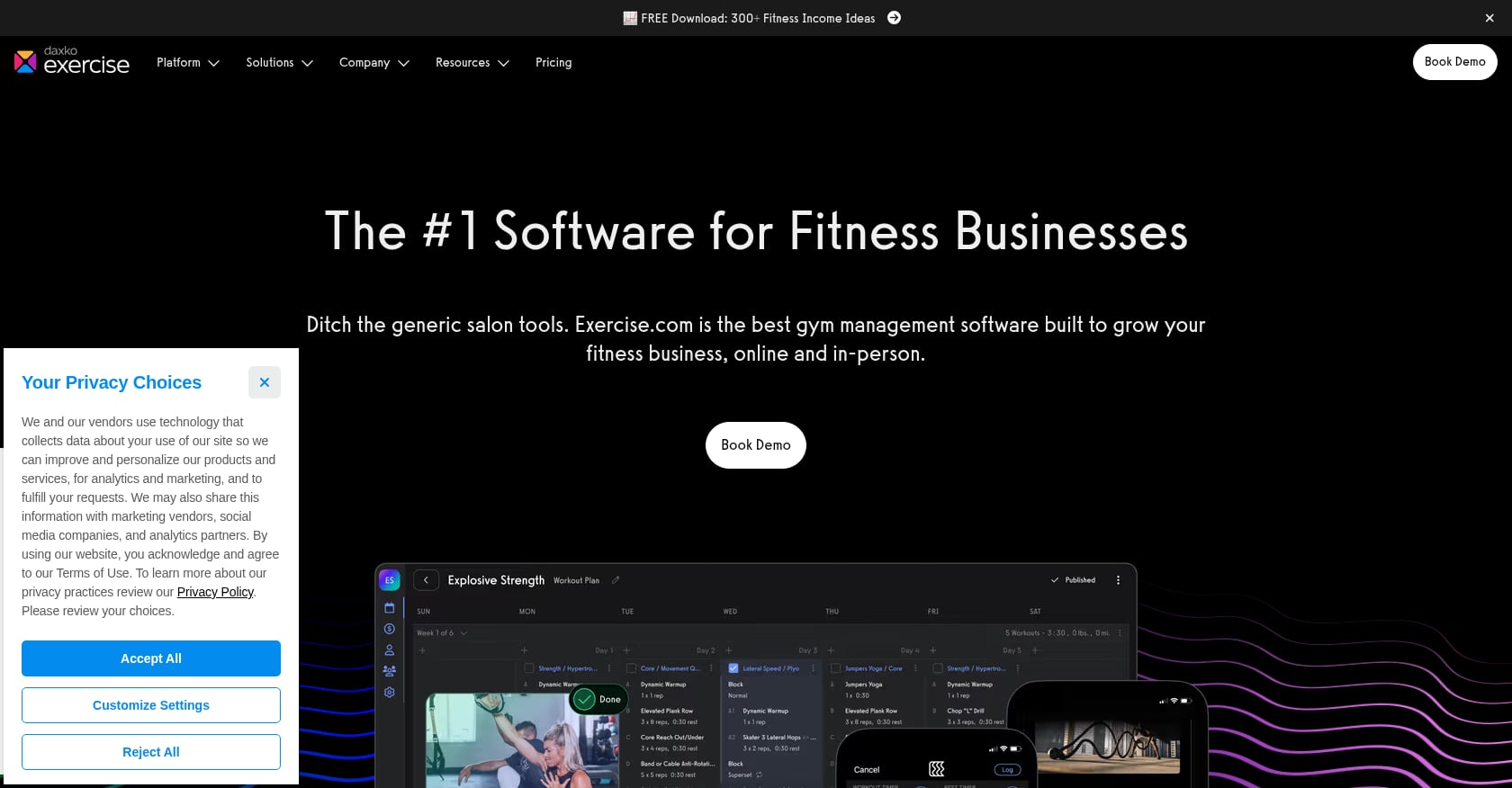Viewport: 1512px width, 788px height.
Task: Click the back arrow beside Explosive Strength
Action: click(x=426, y=580)
